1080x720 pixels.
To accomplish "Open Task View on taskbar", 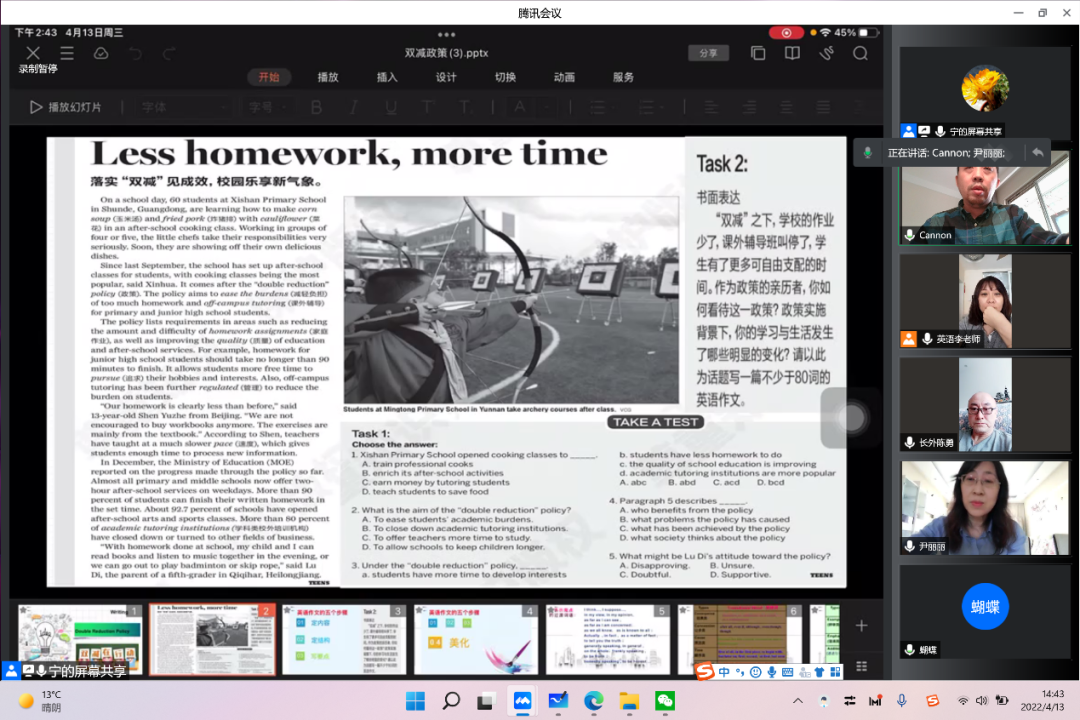I will (x=486, y=701).
